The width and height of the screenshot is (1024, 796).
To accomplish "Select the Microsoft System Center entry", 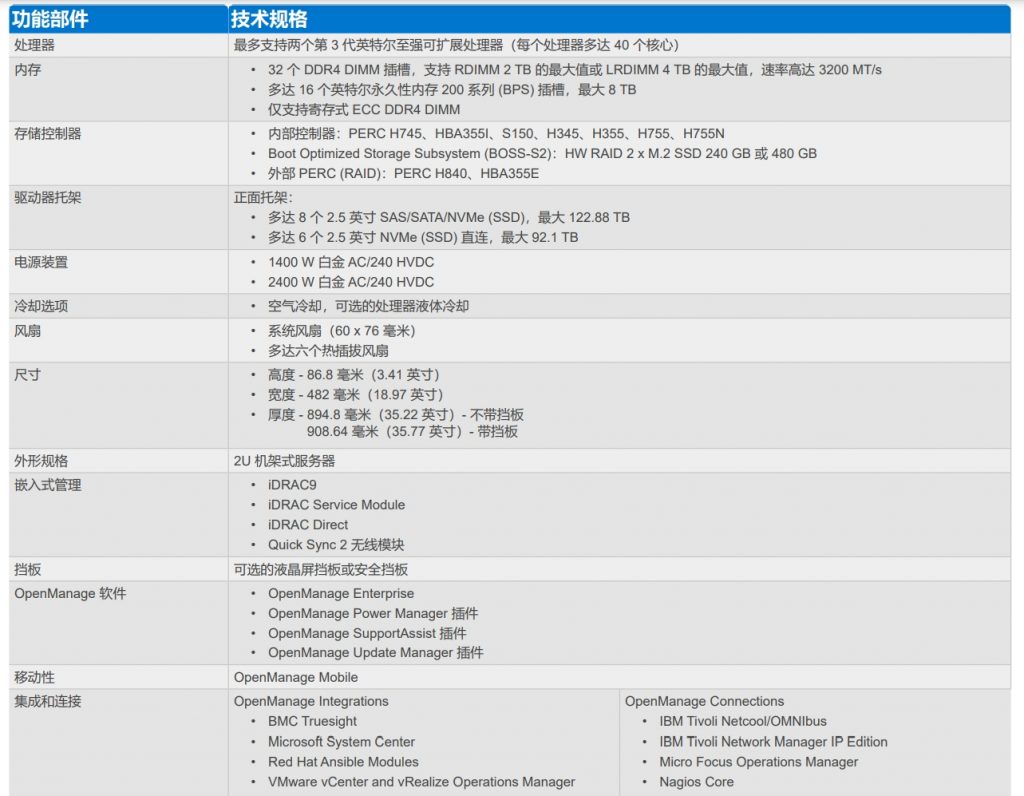I will [x=342, y=742].
